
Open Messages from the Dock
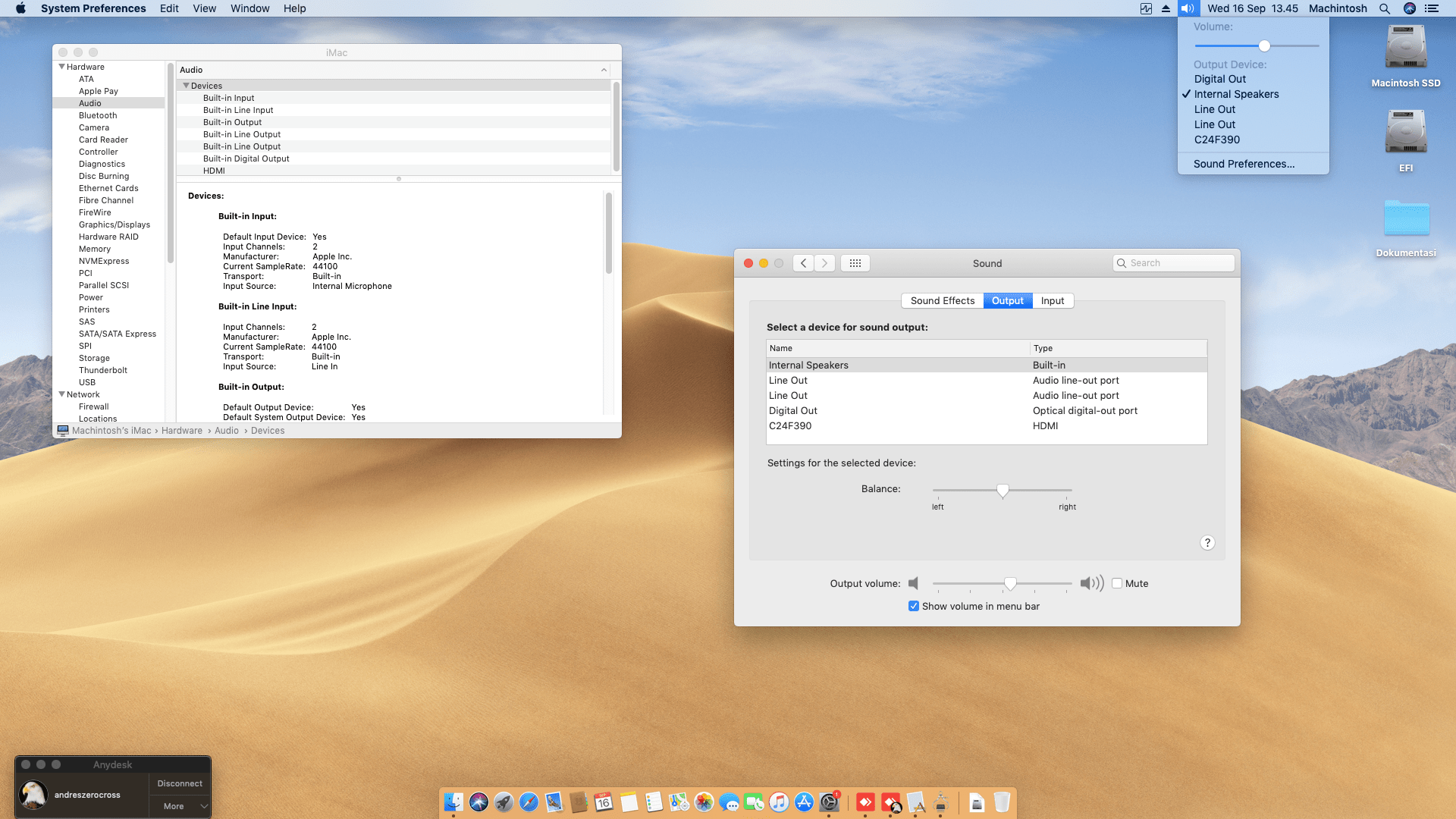point(730,802)
